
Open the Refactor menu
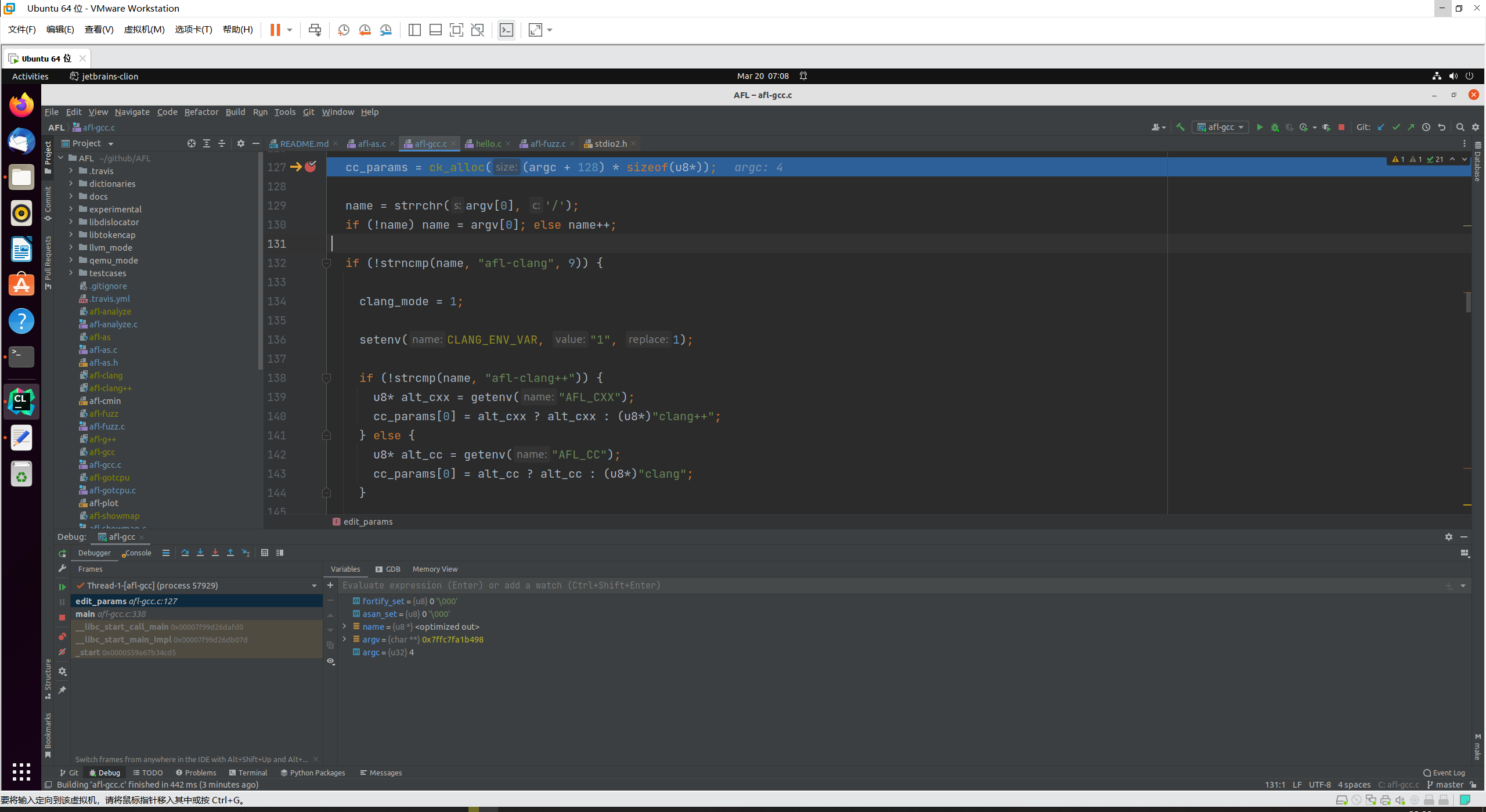(201, 112)
